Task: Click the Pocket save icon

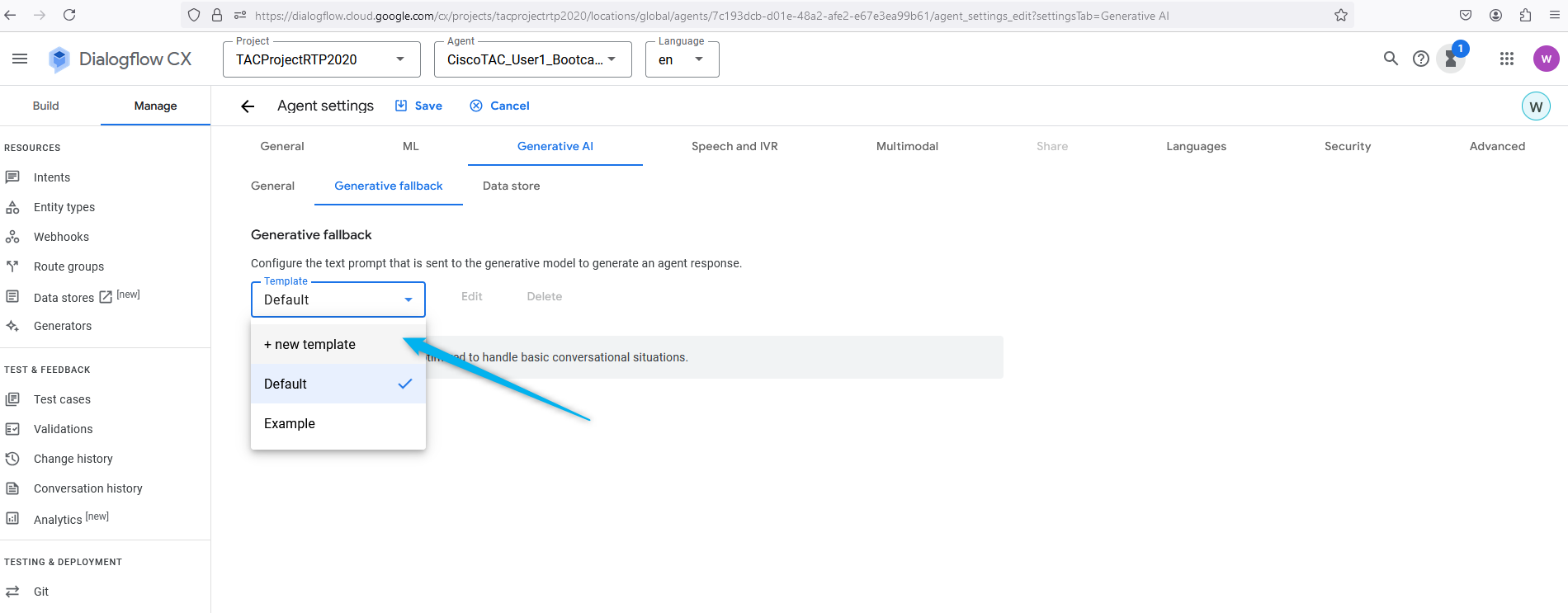Action: click(1466, 15)
